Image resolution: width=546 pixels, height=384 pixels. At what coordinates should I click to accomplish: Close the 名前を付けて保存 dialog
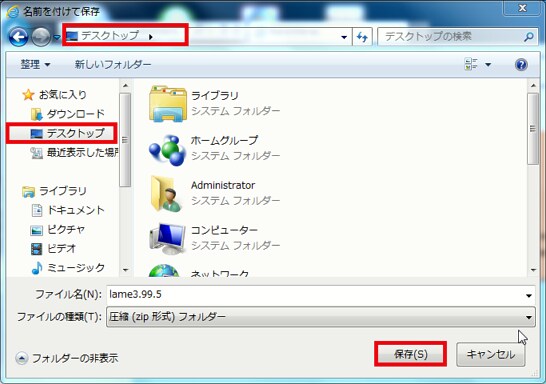[x=522, y=8]
